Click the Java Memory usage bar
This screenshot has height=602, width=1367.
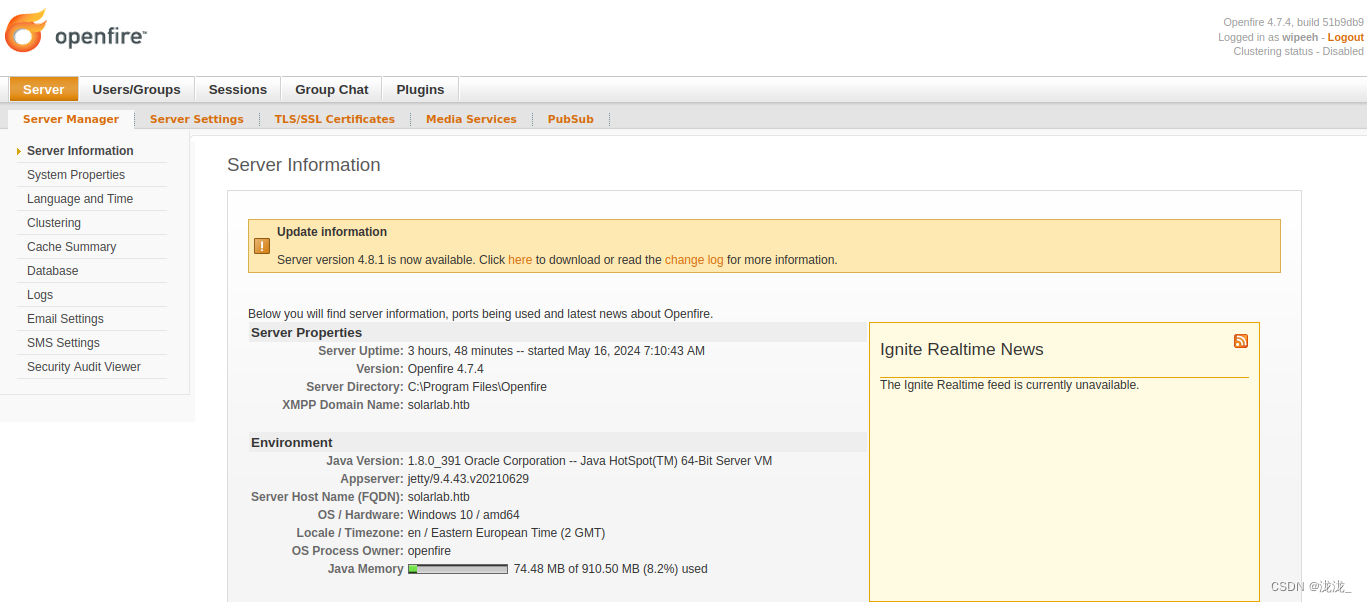point(458,569)
